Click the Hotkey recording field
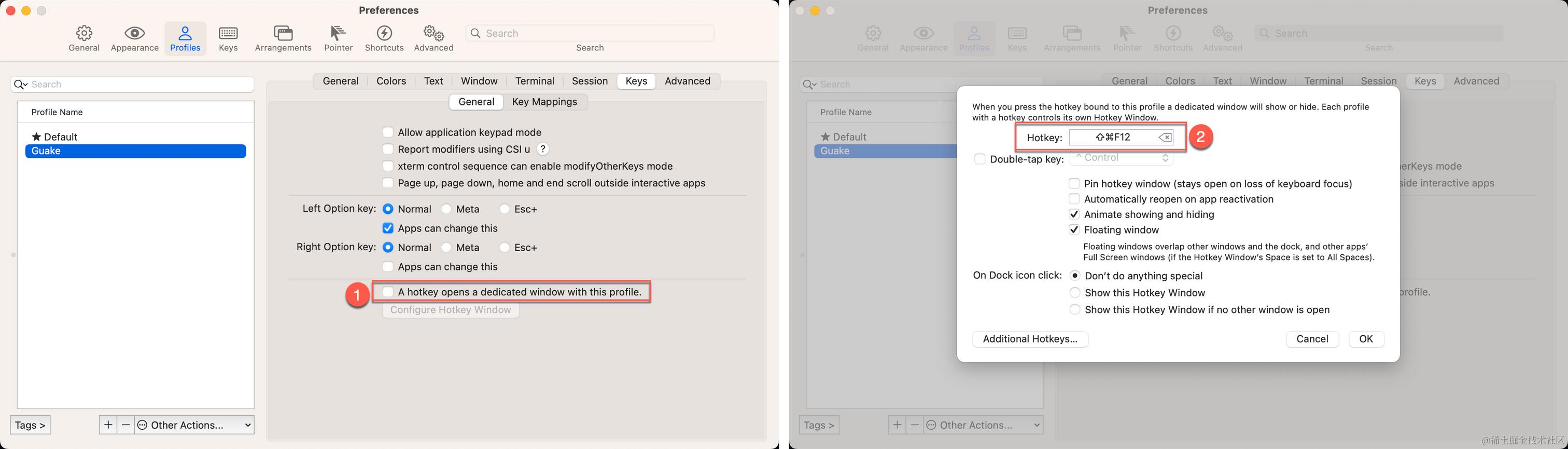1568x449 pixels. (1121, 138)
